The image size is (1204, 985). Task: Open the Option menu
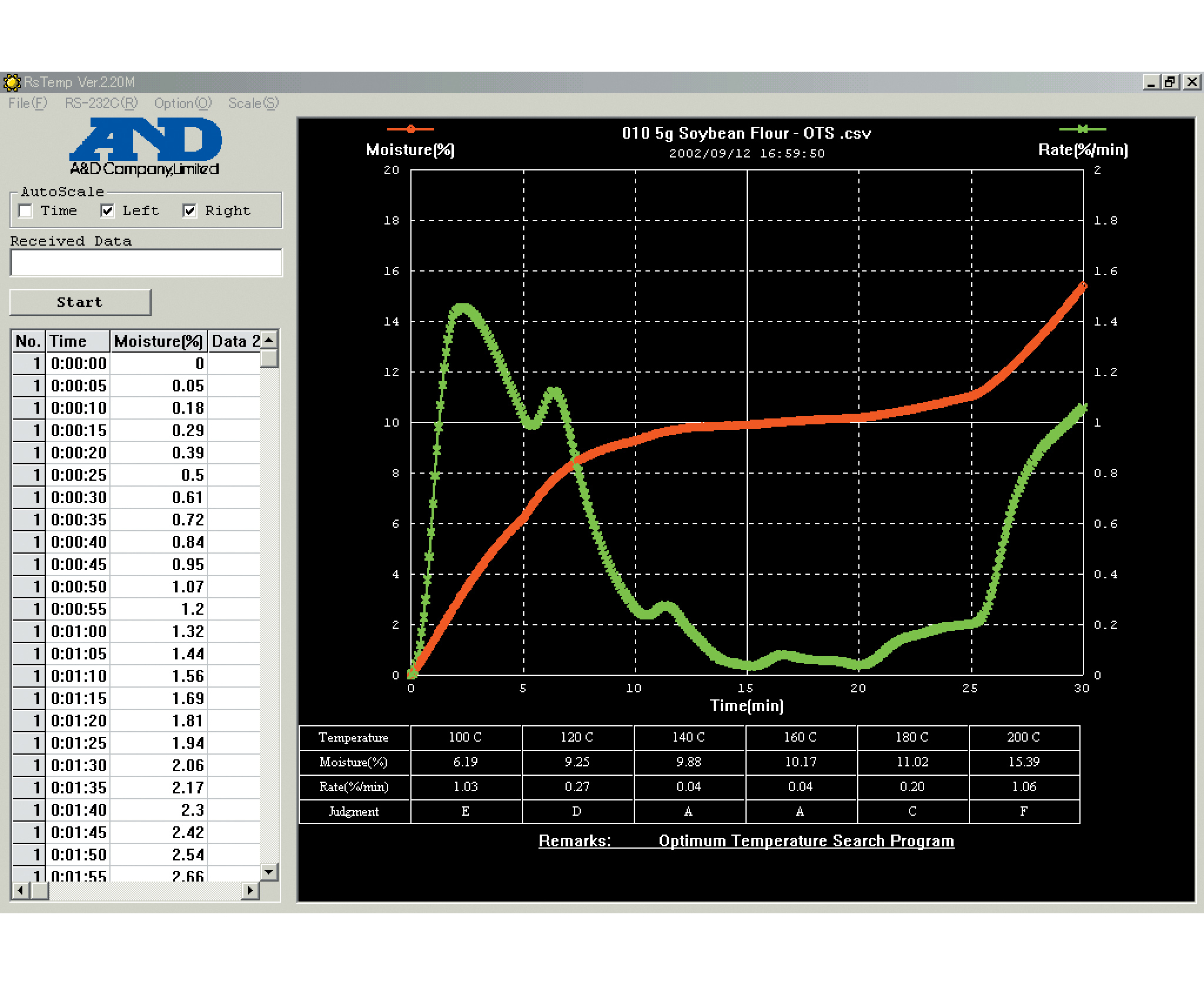point(183,103)
